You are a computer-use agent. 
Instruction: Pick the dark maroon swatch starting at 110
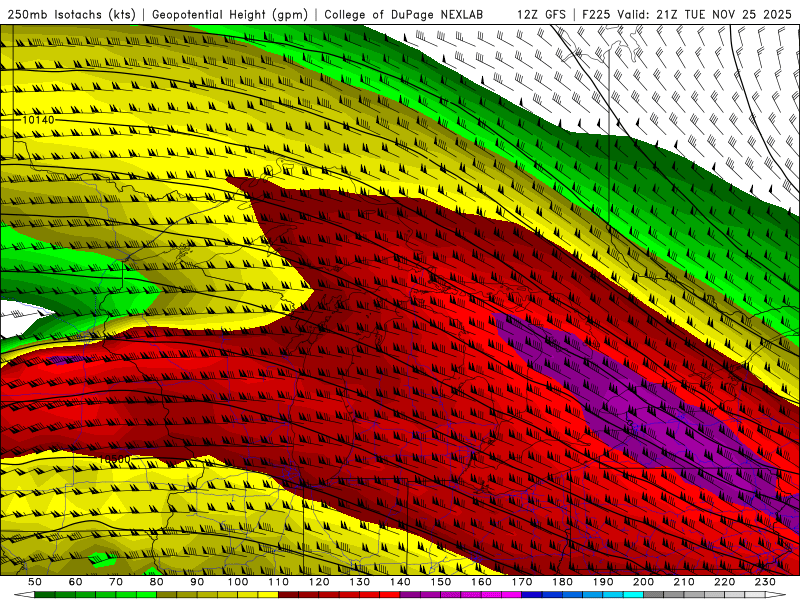288,595
